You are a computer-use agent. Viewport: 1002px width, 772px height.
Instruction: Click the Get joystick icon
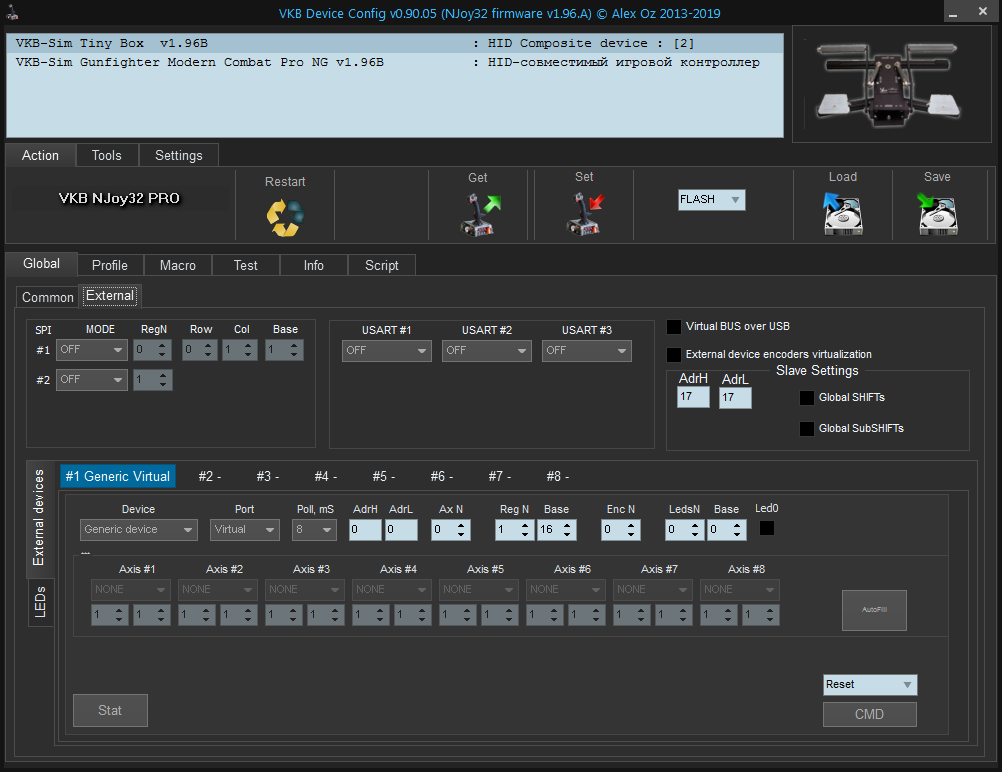pyautogui.click(x=479, y=214)
